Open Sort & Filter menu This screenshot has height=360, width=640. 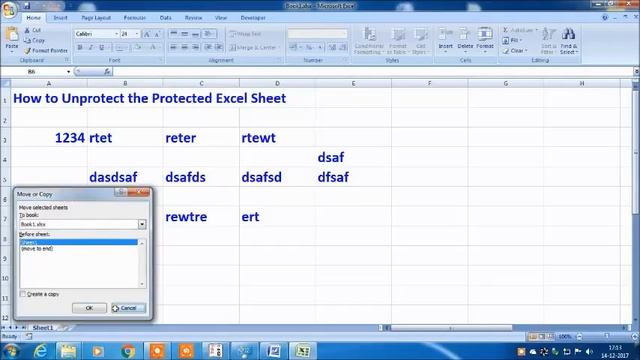point(548,41)
